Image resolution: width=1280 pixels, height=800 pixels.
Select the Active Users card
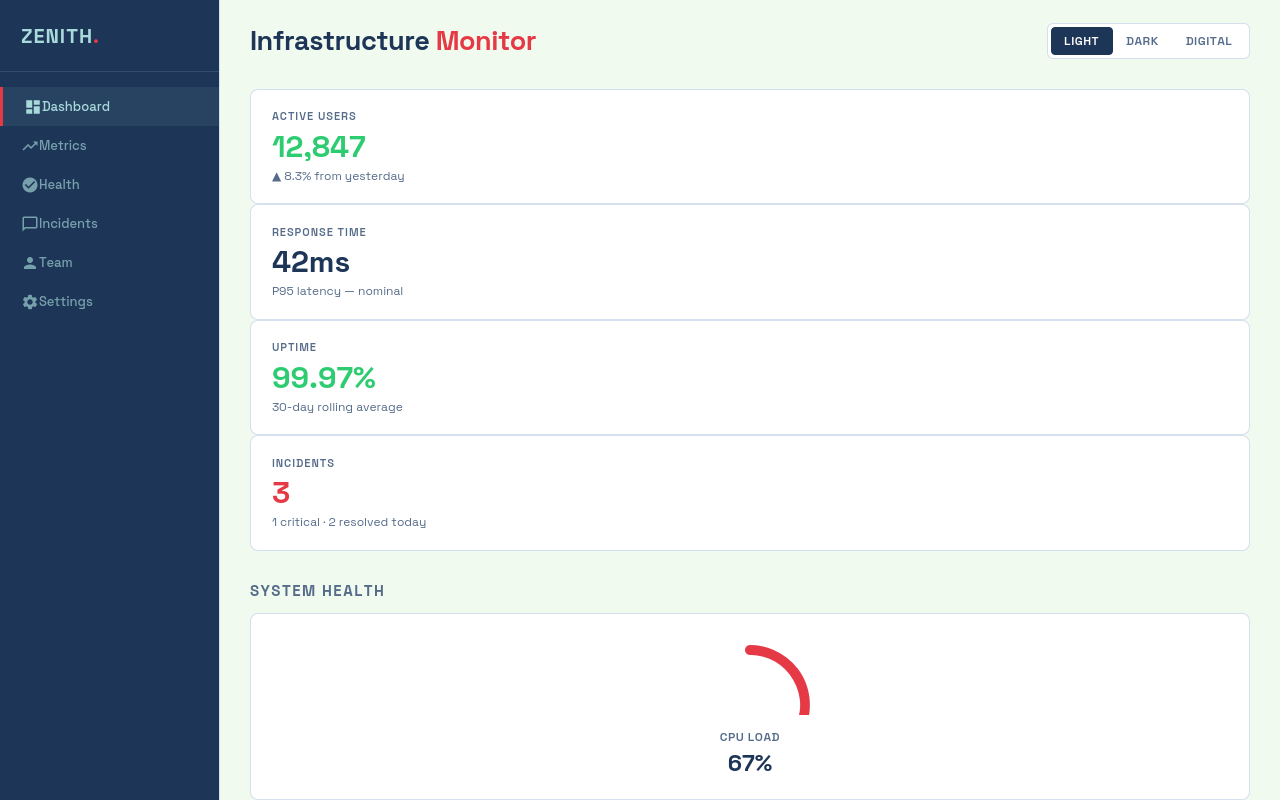click(x=750, y=146)
